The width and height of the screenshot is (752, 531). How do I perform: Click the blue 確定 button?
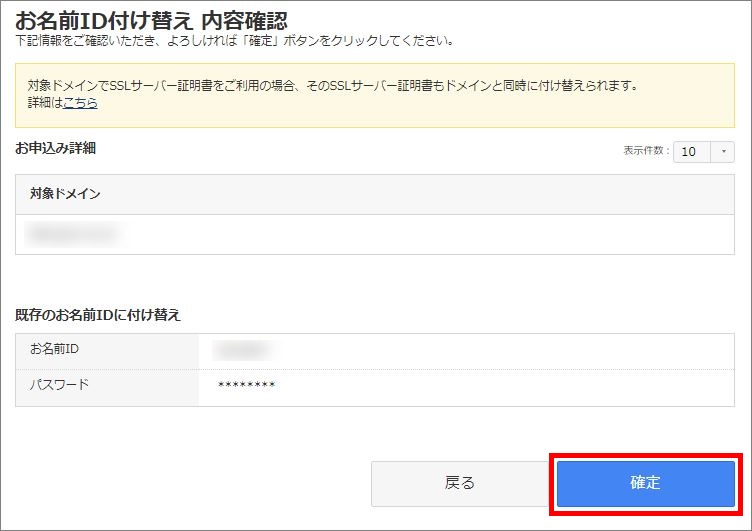[645, 483]
